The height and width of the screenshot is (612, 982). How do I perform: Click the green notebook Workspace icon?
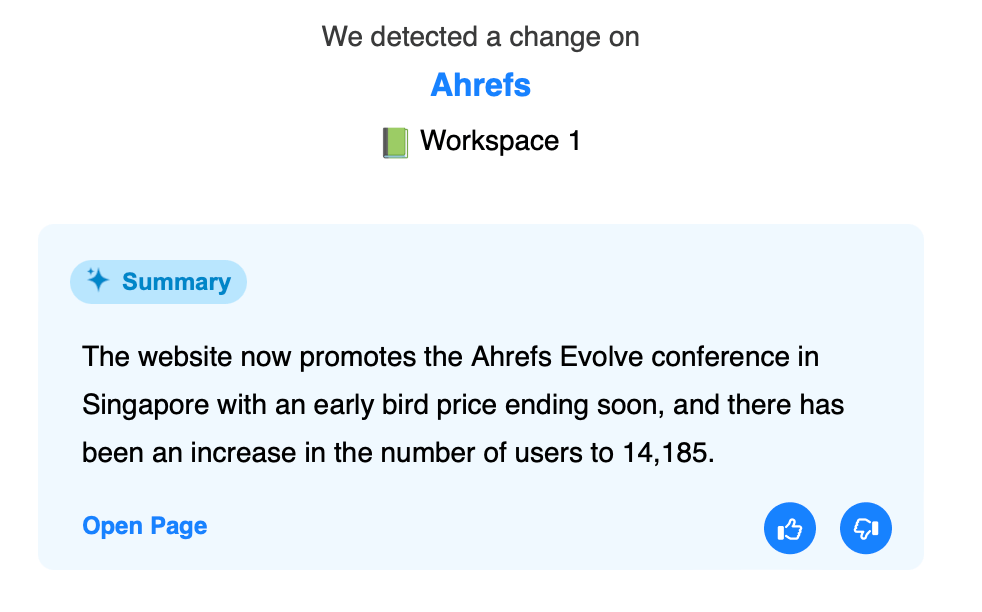(394, 141)
